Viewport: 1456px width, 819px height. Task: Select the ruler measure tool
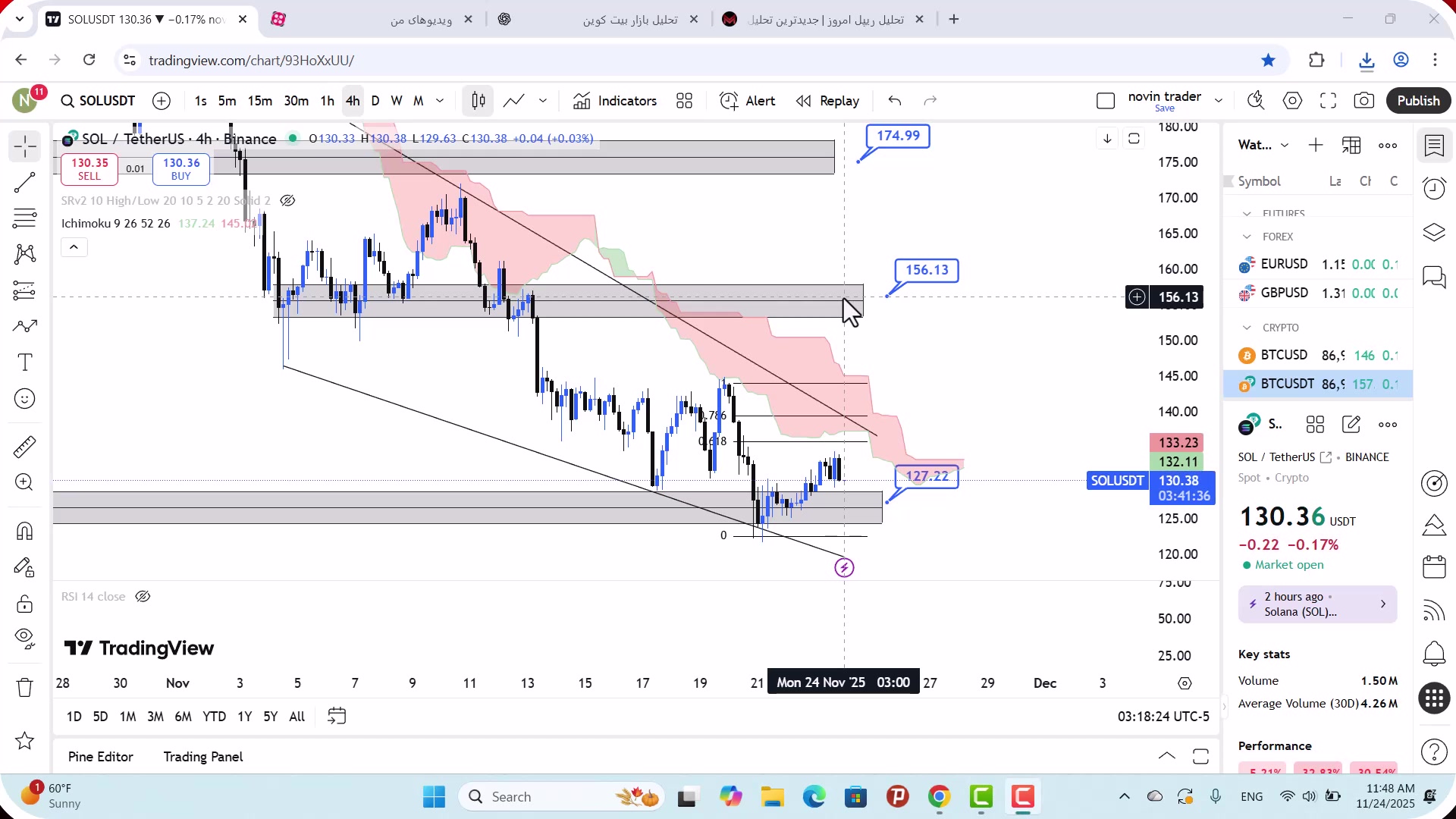pyautogui.click(x=25, y=447)
